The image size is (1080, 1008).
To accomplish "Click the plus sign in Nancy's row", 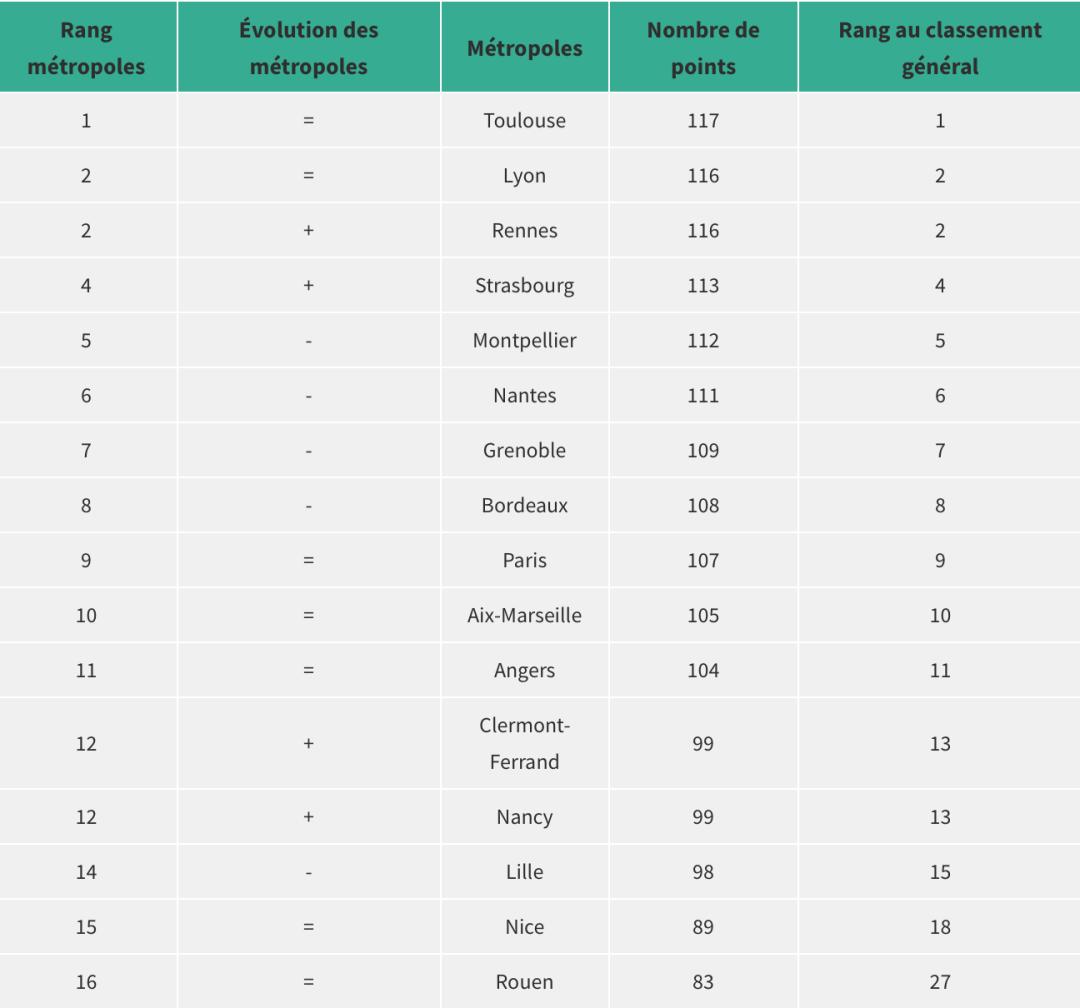I will point(308,817).
